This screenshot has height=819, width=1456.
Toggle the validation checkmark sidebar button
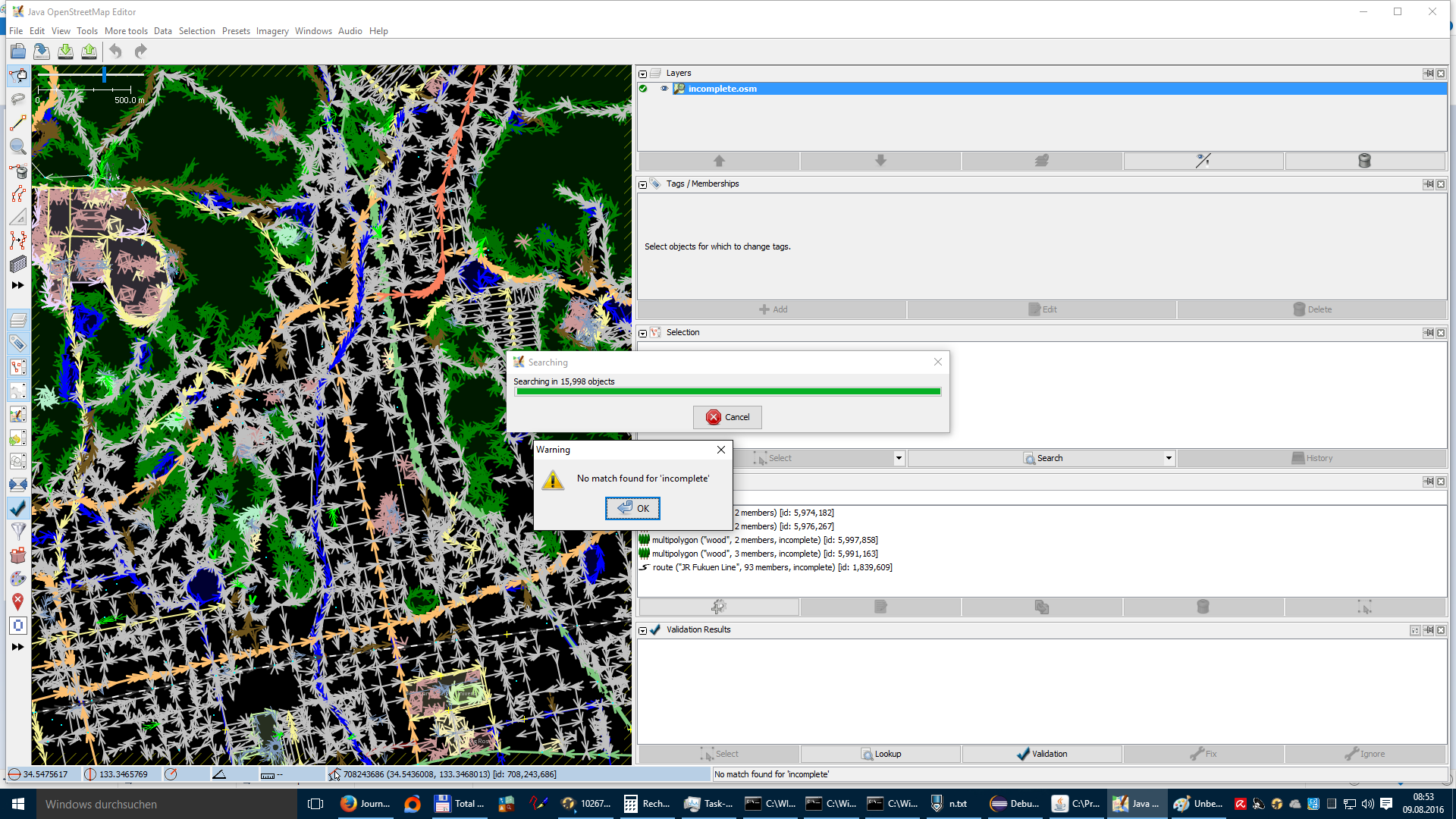click(x=18, y=507)
